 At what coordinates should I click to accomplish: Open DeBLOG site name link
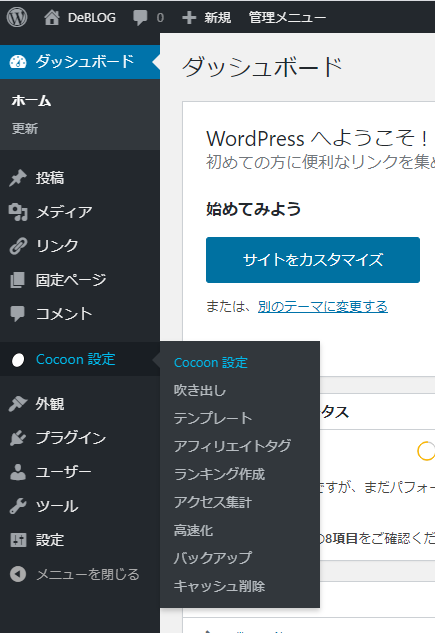(92, 18)
